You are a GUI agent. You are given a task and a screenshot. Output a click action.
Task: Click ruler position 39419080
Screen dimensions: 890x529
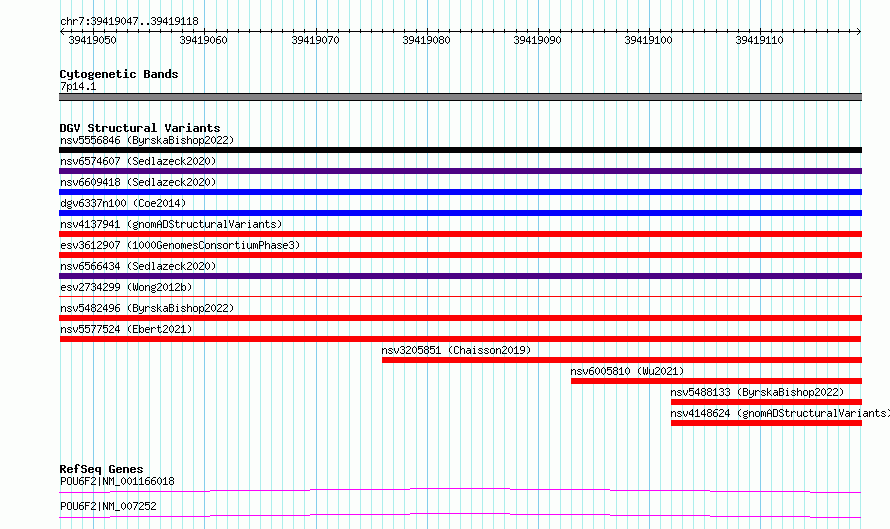[x=426, y=40]
